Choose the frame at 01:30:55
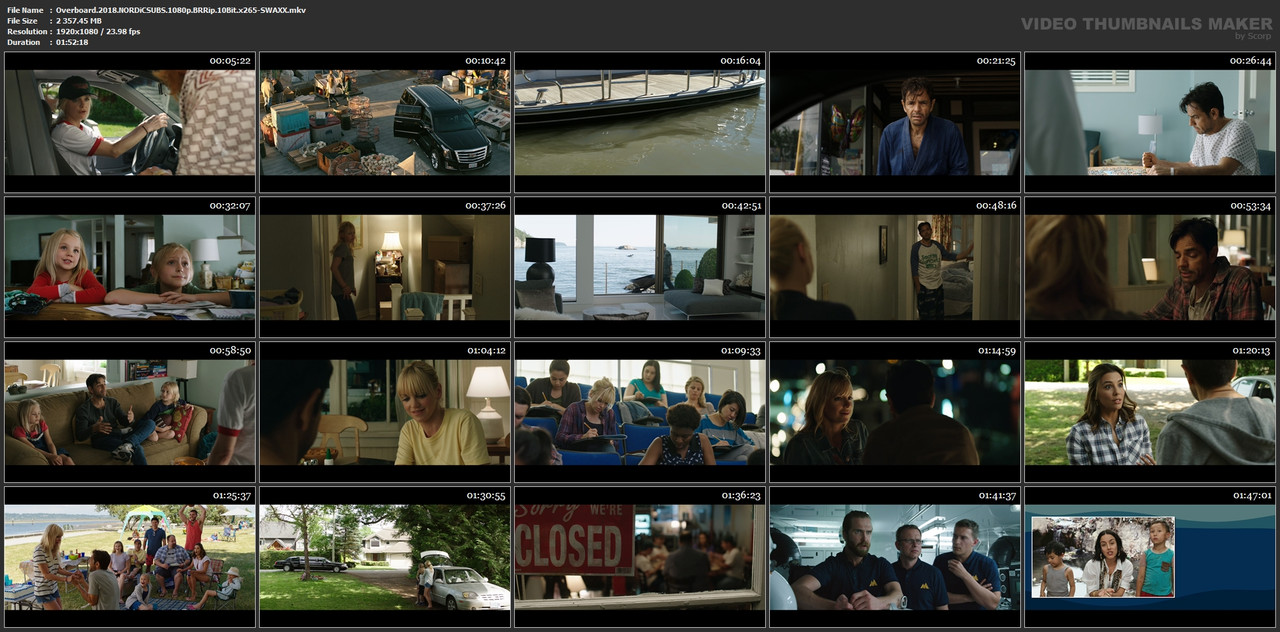 (x=385, y=557)
